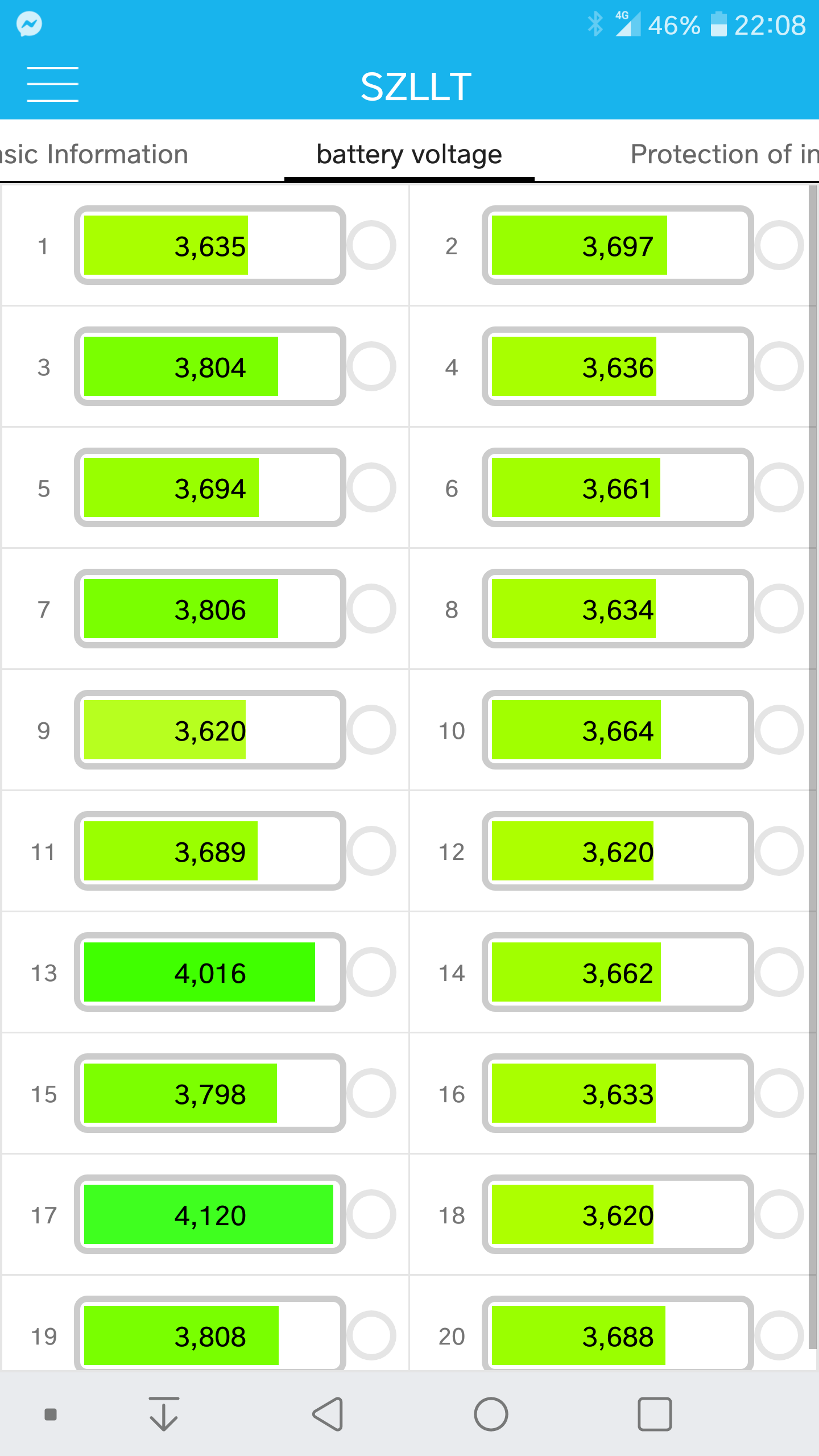The image size is (819, 1456).
Task: Tap the Android home circle button
Action: tap(491, 1414)
